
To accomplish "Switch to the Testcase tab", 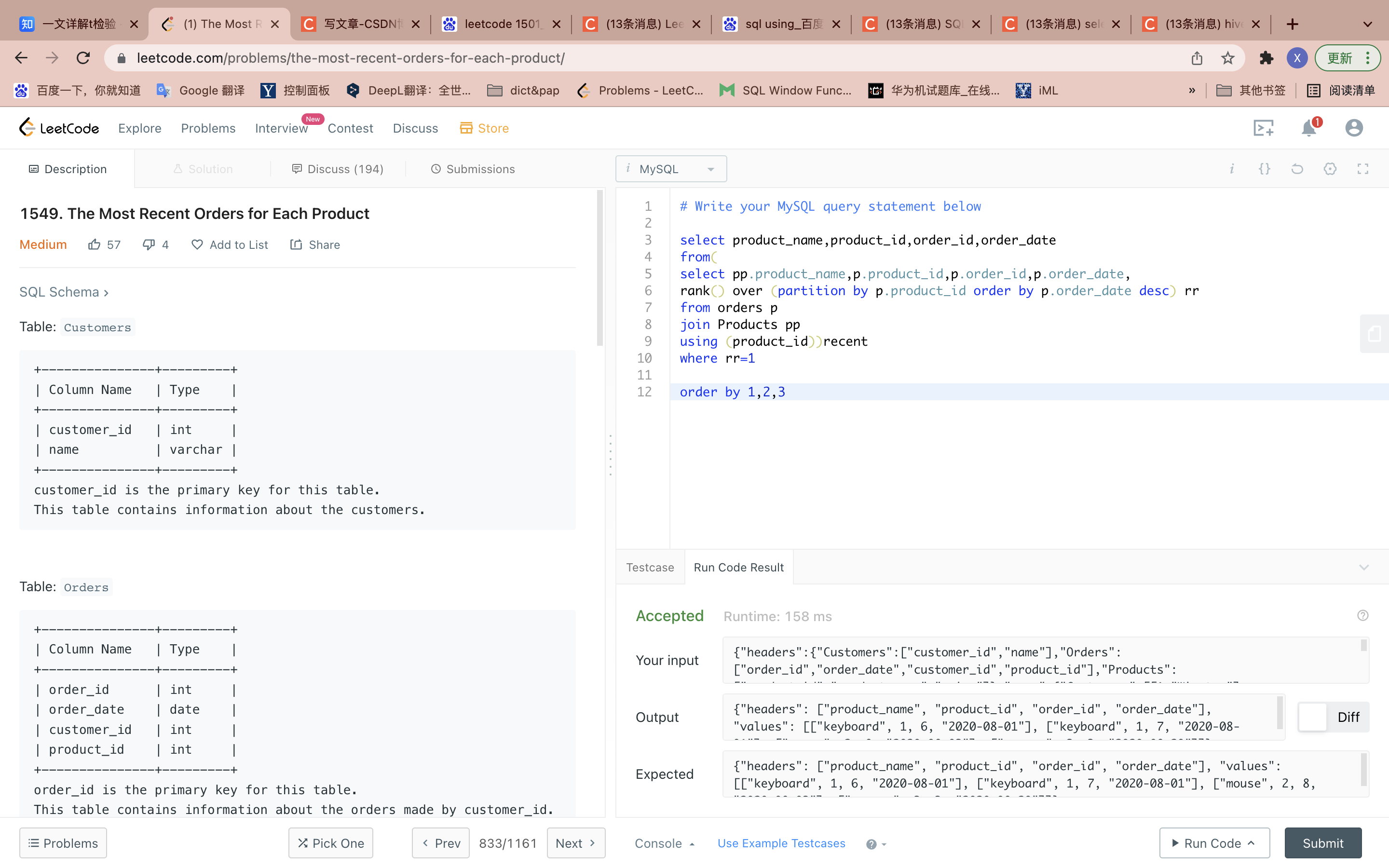I will click(x=650, y=567).
